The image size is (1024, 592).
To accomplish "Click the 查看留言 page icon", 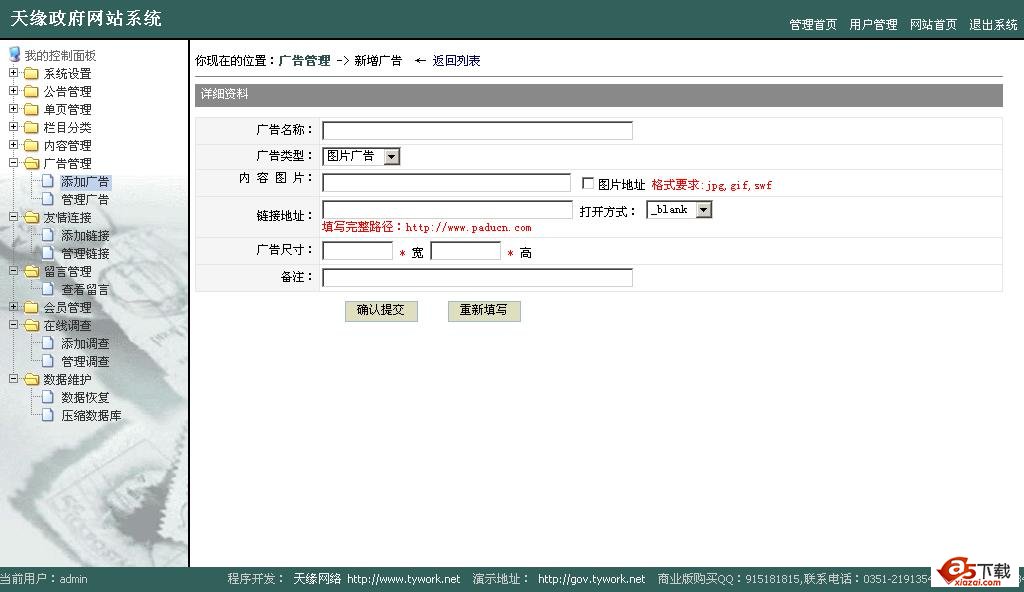I will coord(48,290).
